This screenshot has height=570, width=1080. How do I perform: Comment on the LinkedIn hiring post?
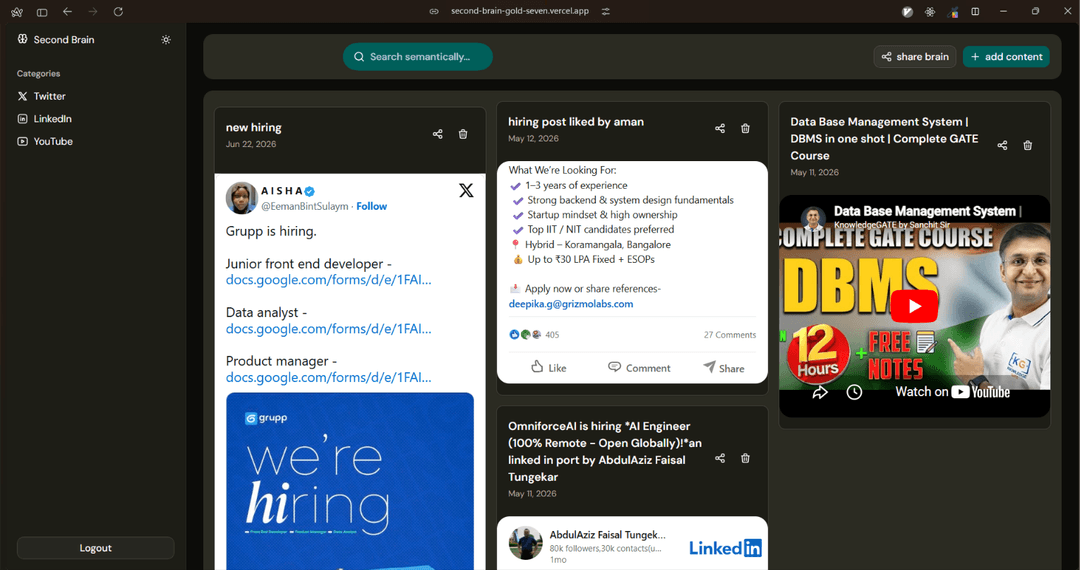point(638,368)
